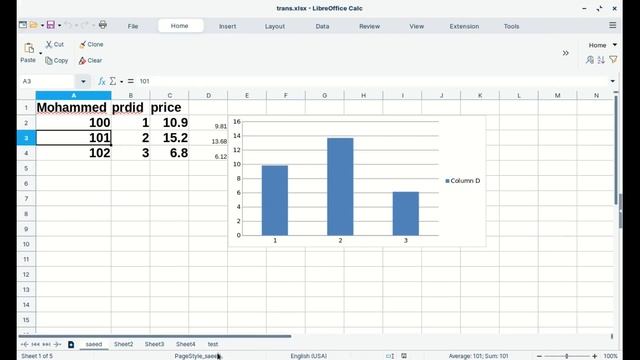
Task: Switch to Sheet4 tab
Action: (x=185, y=344)
